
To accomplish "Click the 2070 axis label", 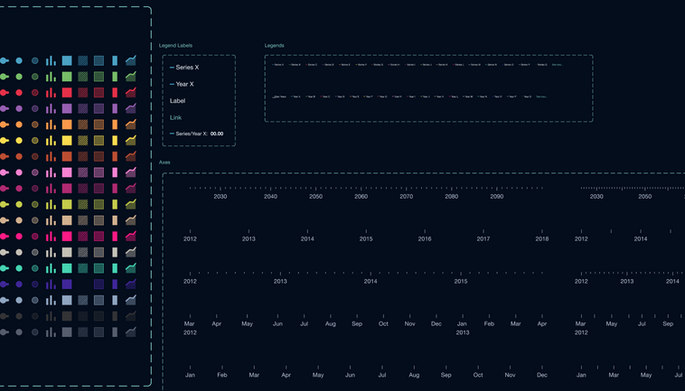I will click(406, 197).
